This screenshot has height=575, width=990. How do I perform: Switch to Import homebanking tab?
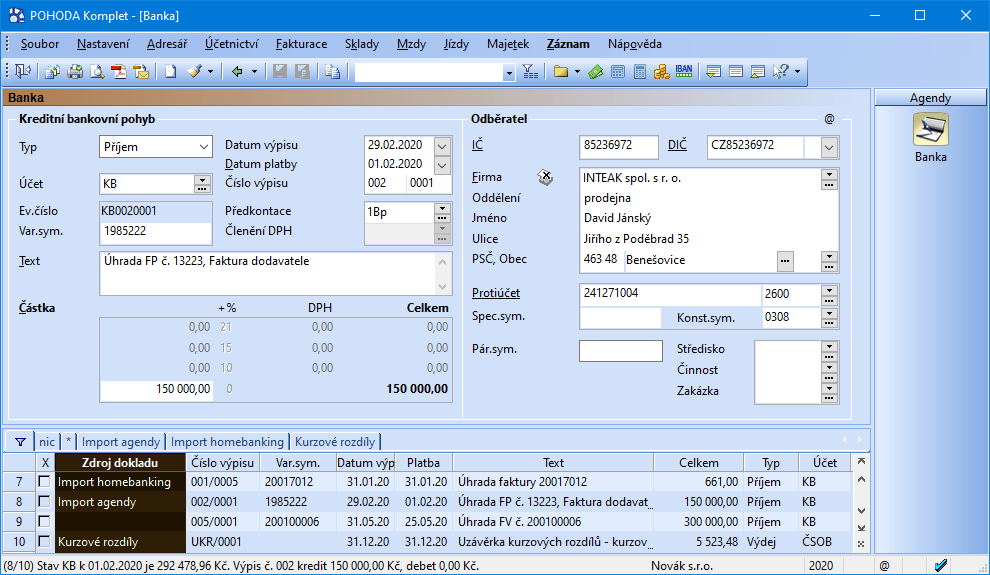pos(227,442)
